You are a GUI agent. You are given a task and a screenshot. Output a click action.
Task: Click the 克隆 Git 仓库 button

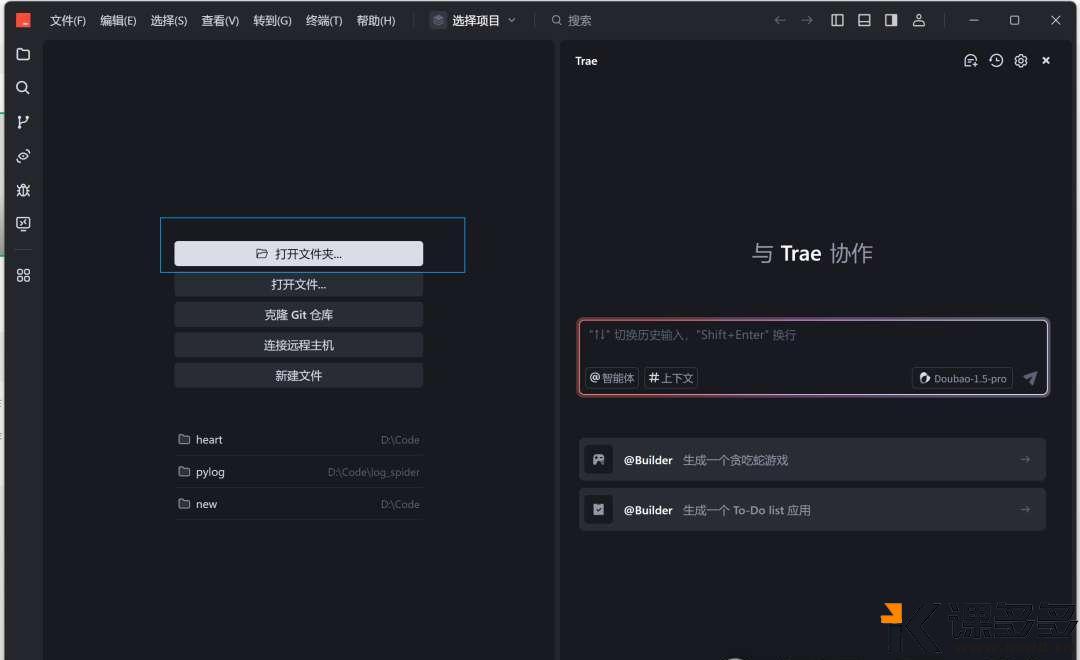click(x=298, y=314)
